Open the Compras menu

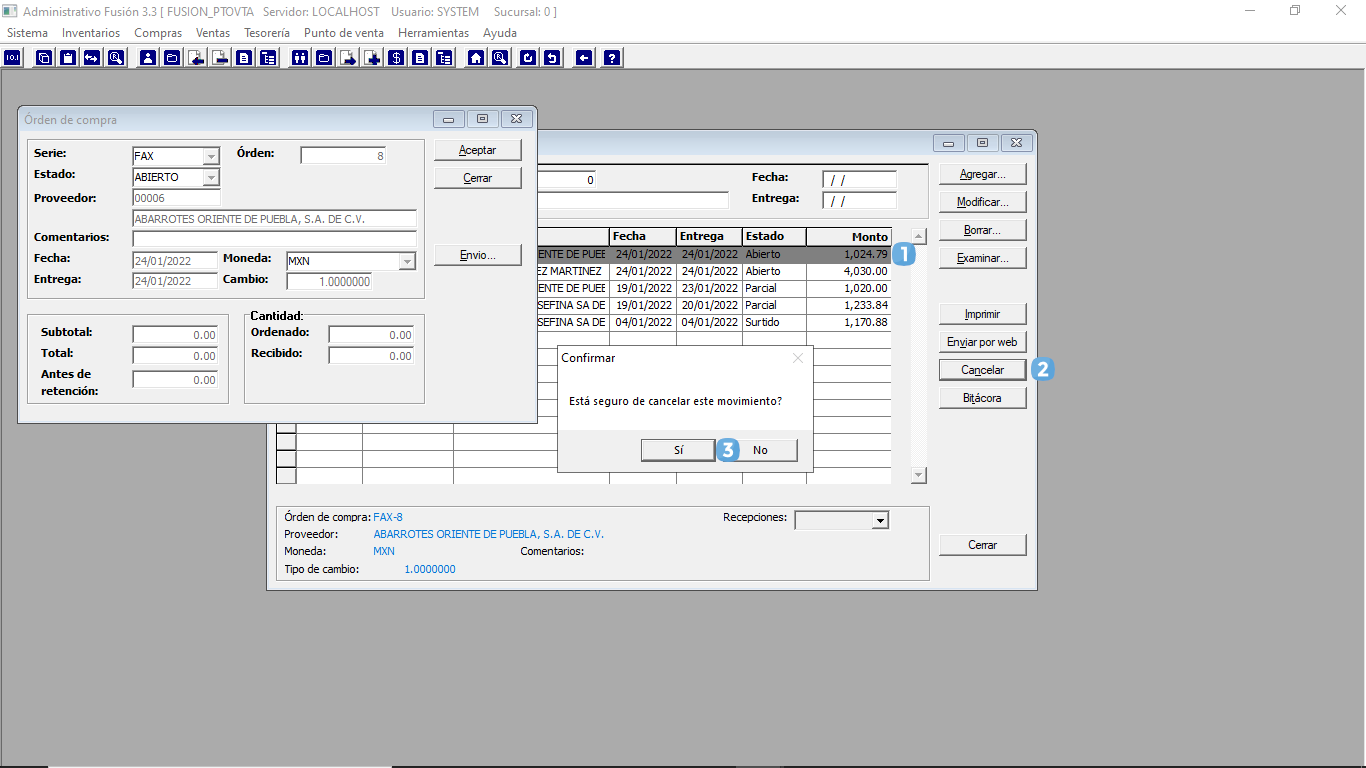[158, 33]
